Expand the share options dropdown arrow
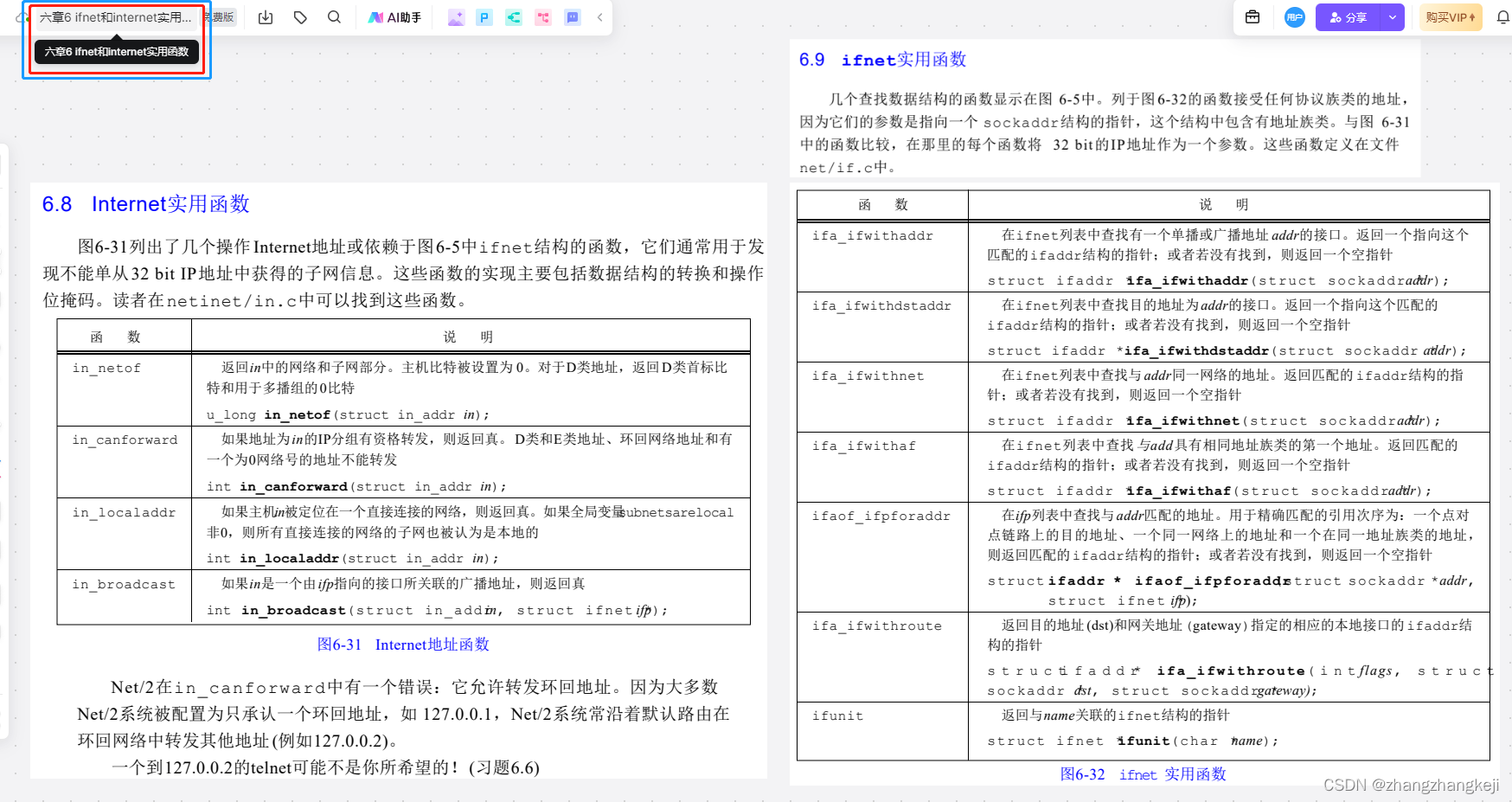Screen dimensions: 1512x802 [x=1393, y=17]
